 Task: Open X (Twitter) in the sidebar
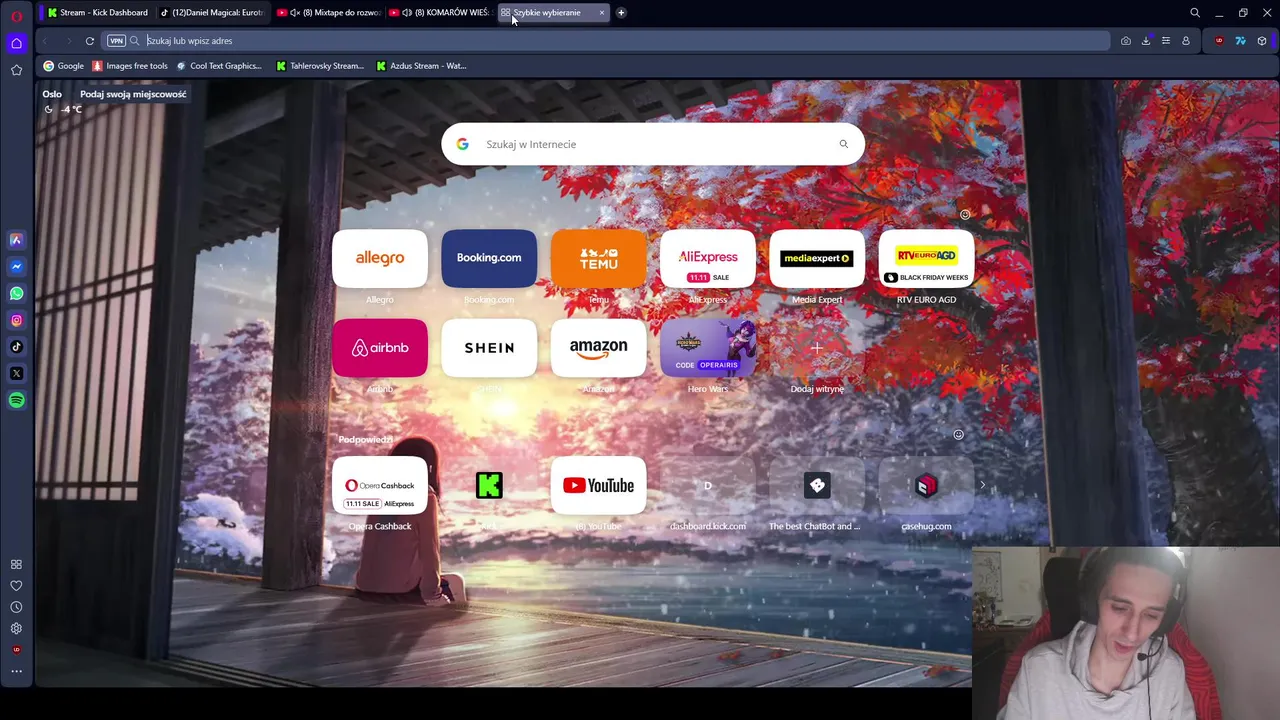[16, 374]
